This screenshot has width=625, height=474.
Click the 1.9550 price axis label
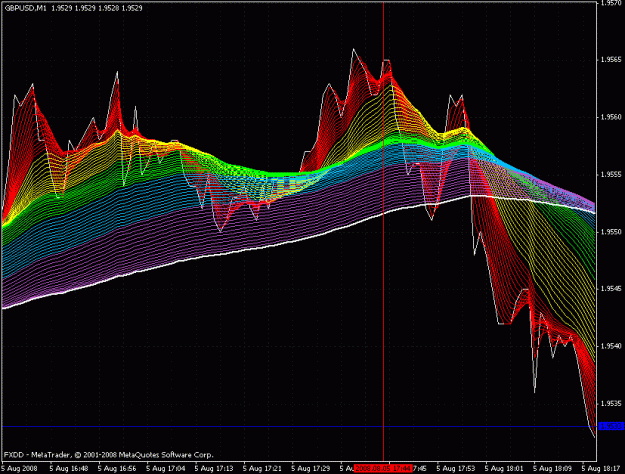611,232
